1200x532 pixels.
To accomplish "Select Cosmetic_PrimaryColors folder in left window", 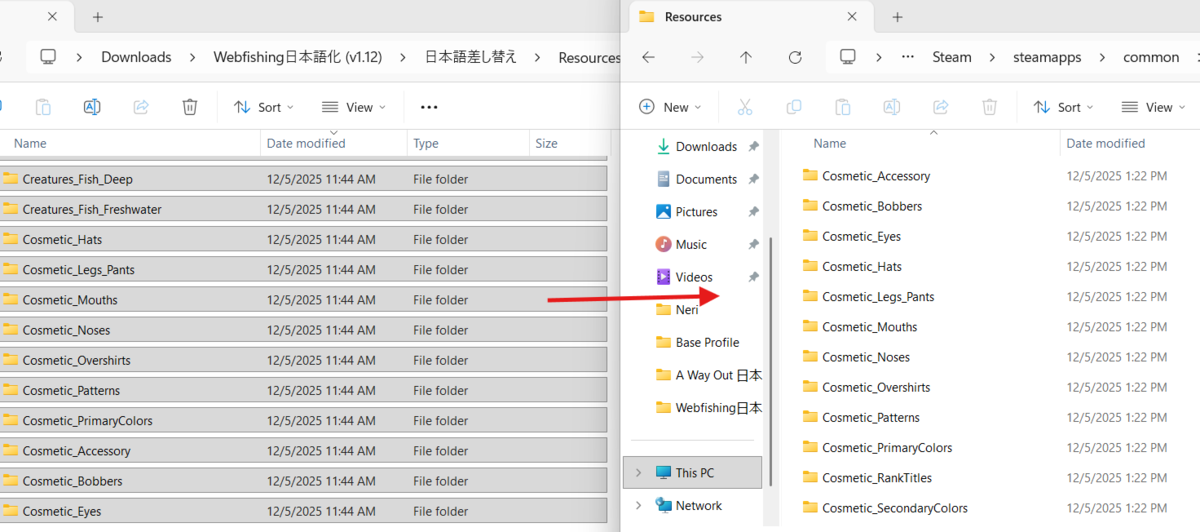I will pos(304,420).
